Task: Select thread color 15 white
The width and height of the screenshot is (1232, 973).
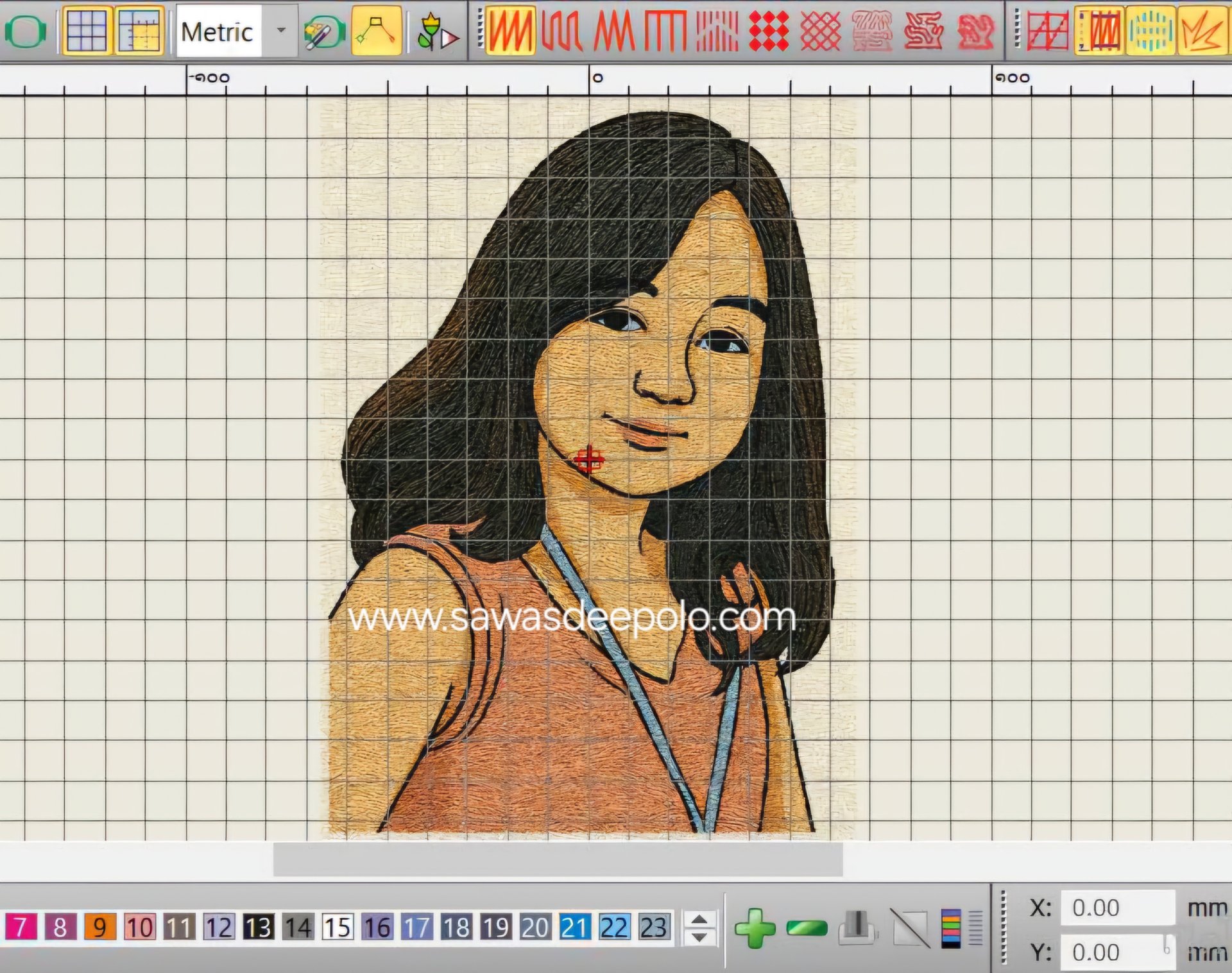Action: pos(338,927)
